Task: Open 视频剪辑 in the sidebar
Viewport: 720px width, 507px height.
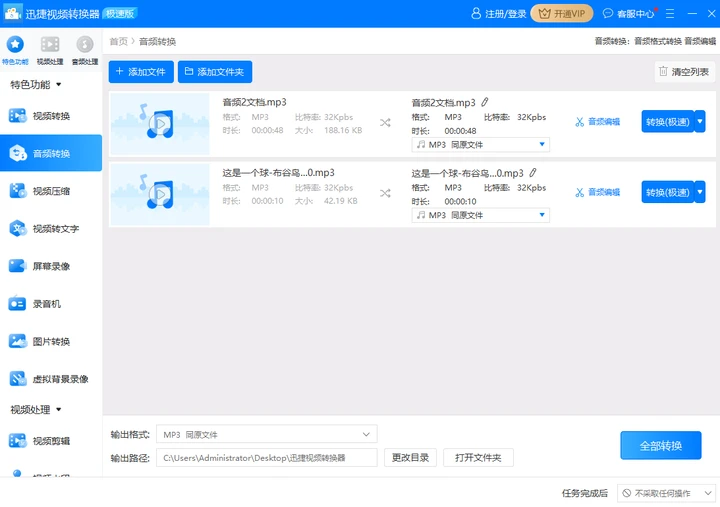Action: [x=51, y=441]
